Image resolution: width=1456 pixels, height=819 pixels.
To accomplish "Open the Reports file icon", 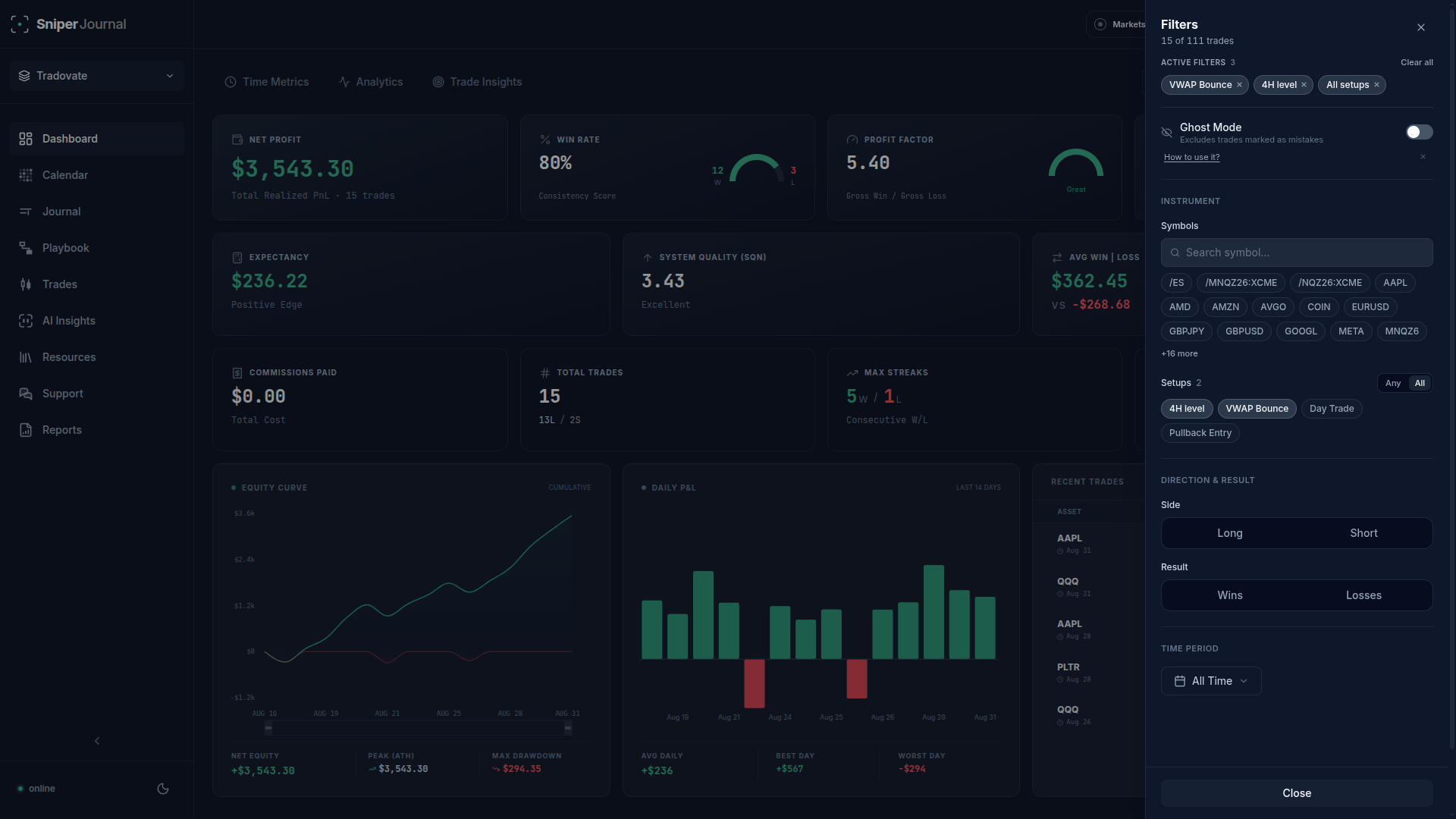I will point(26,430).
